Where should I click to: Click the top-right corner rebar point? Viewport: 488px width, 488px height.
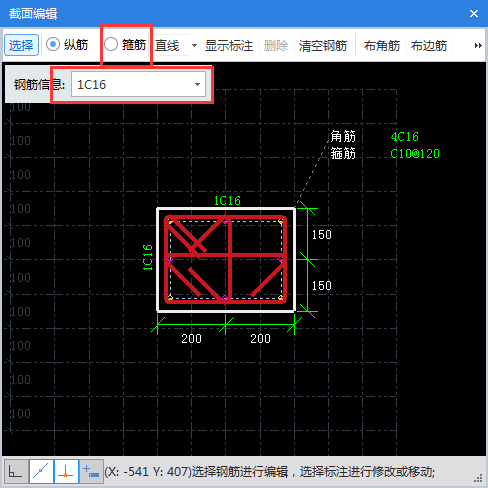click(281, 221)
